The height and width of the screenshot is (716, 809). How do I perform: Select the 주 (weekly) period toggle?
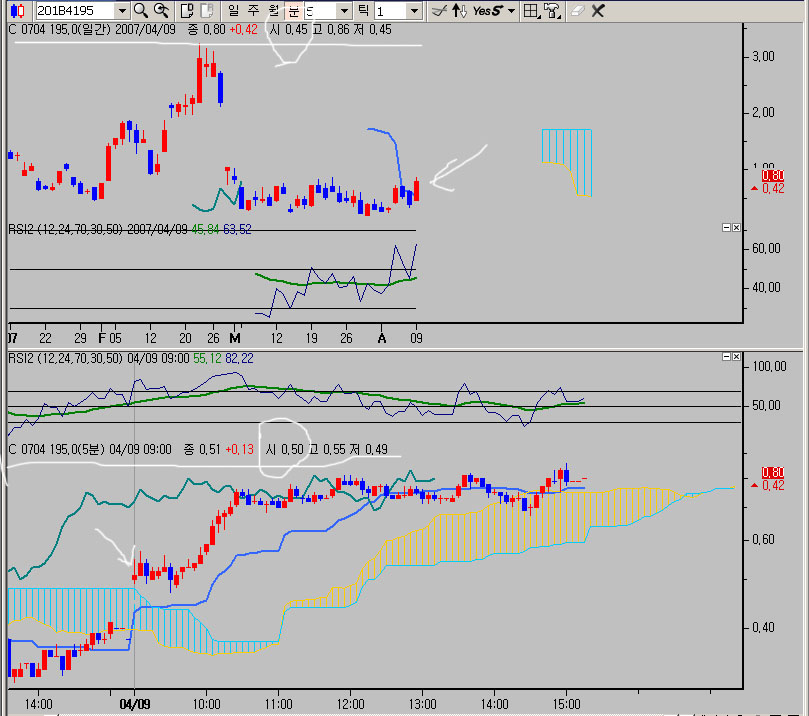[253, 11]
